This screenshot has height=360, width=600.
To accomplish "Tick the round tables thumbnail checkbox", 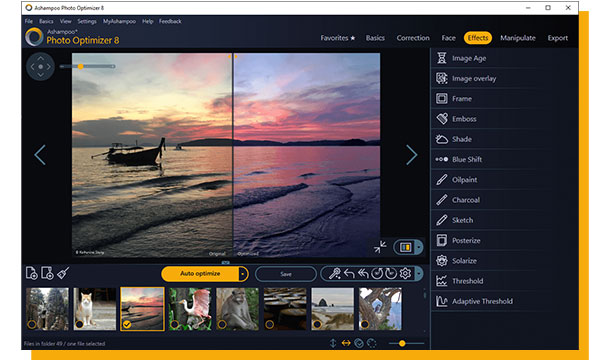I will tap(269, 324).
